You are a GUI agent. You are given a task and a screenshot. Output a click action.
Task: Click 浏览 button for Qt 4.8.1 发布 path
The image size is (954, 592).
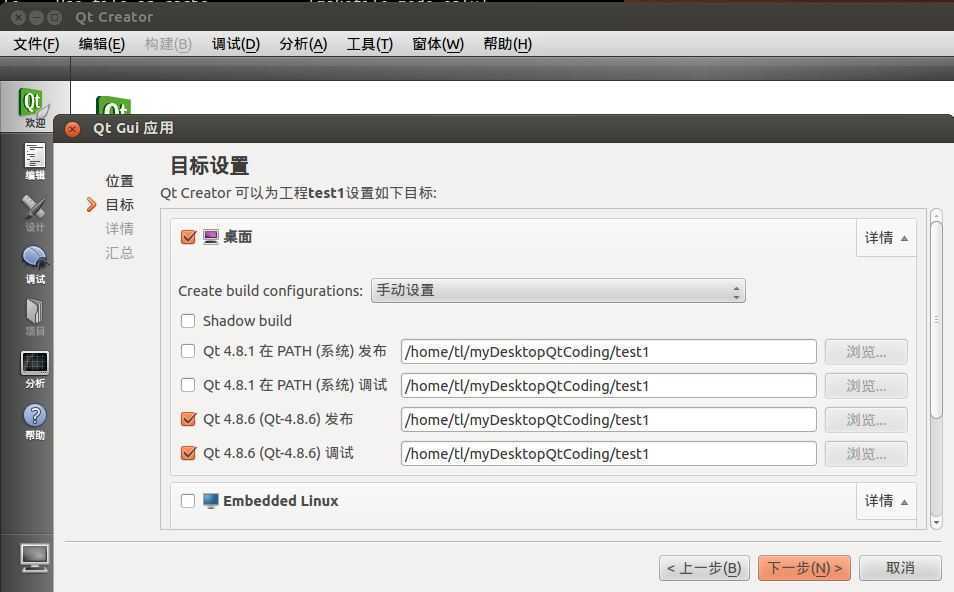pos(866,352)
